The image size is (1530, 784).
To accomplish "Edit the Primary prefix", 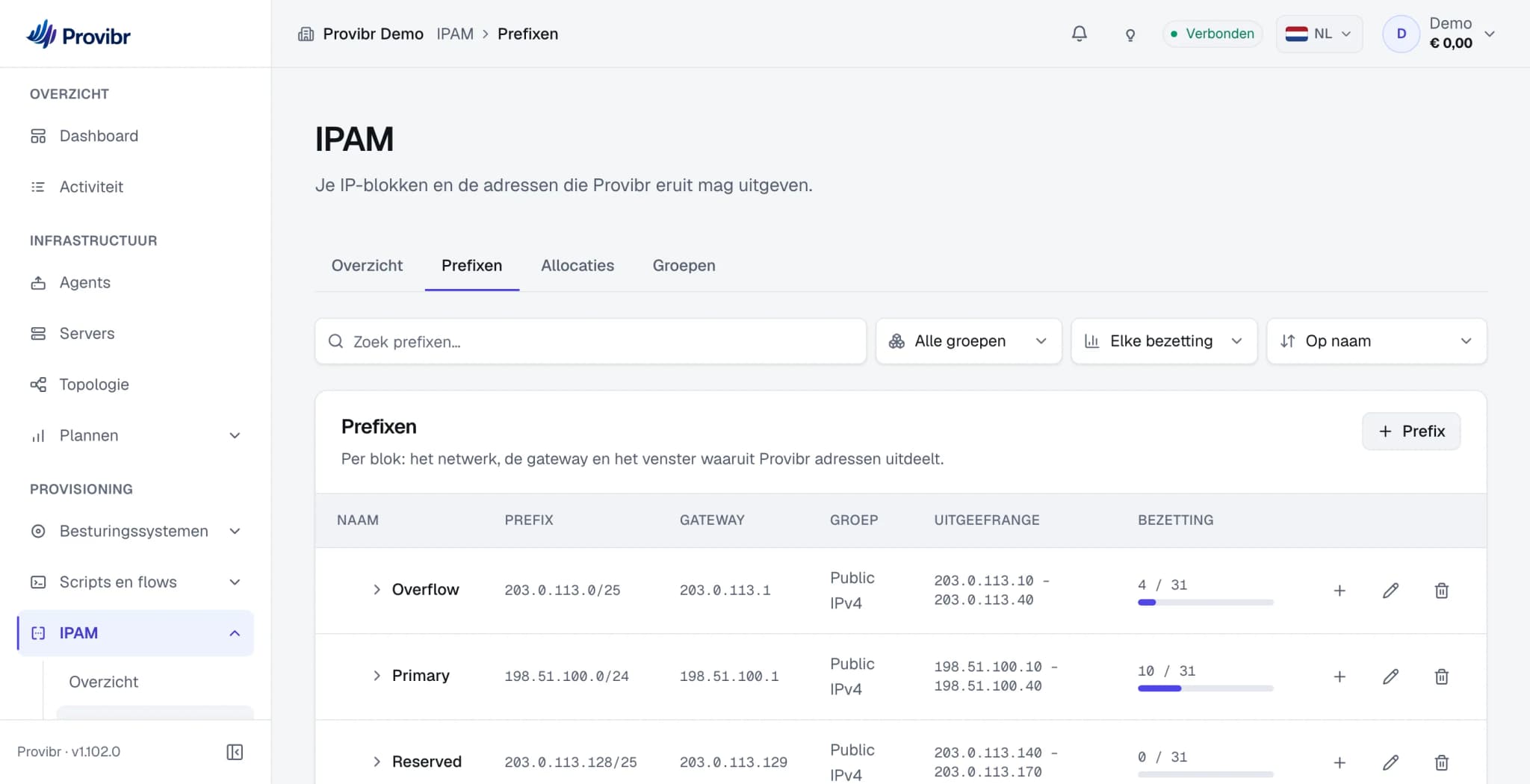I will pyautogui.click(x=1390, y=676).
